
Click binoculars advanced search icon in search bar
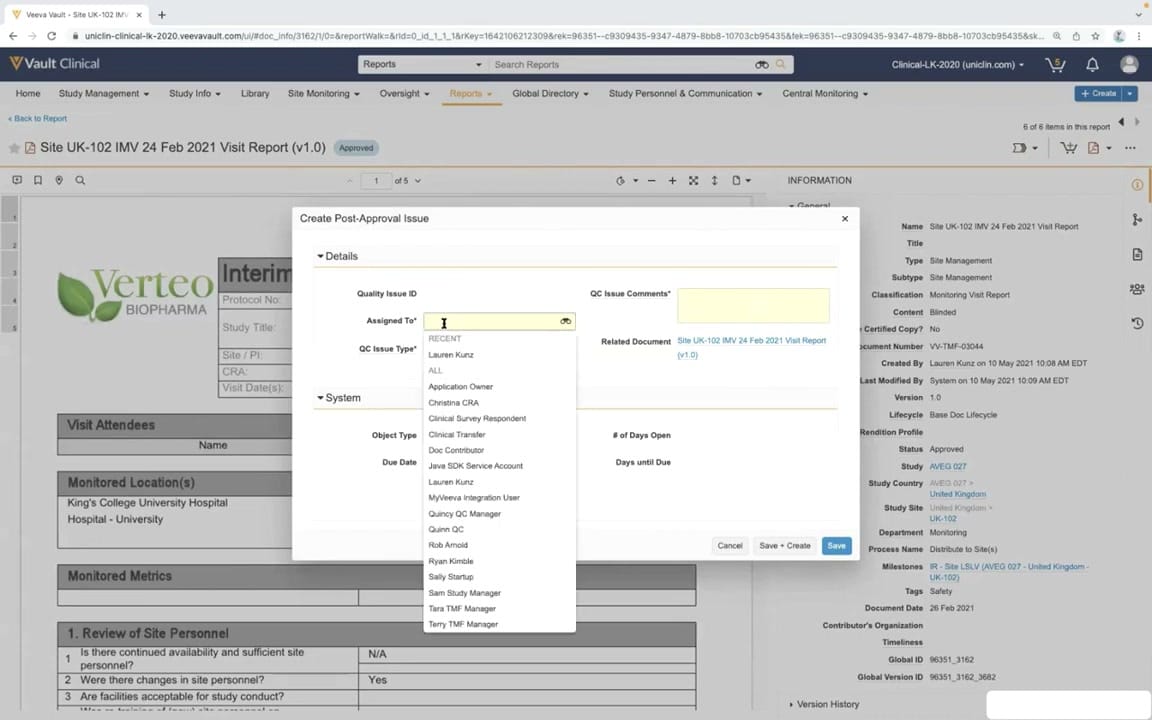[762, 65]
